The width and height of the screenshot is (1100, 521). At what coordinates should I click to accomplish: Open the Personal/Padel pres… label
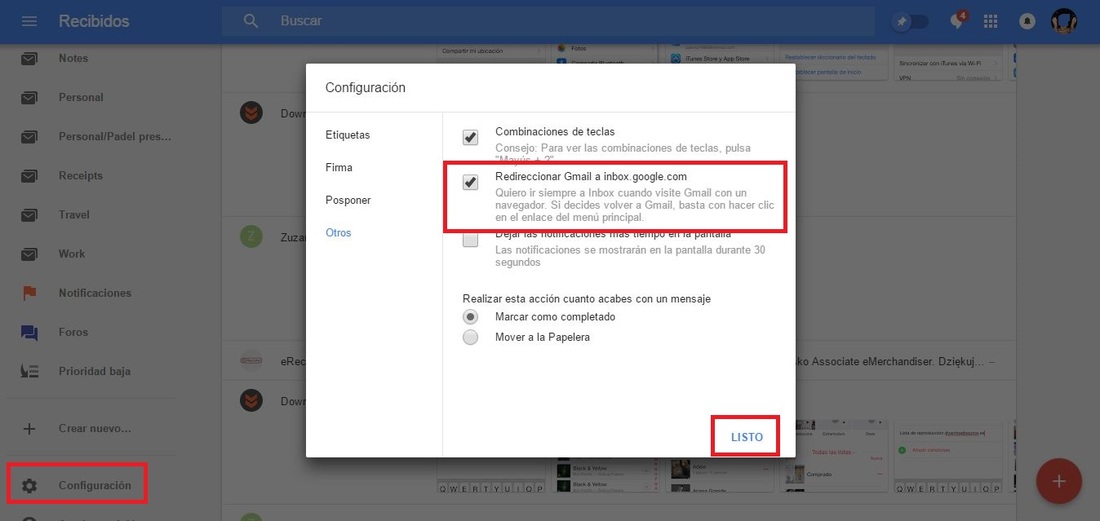(115, 137)
